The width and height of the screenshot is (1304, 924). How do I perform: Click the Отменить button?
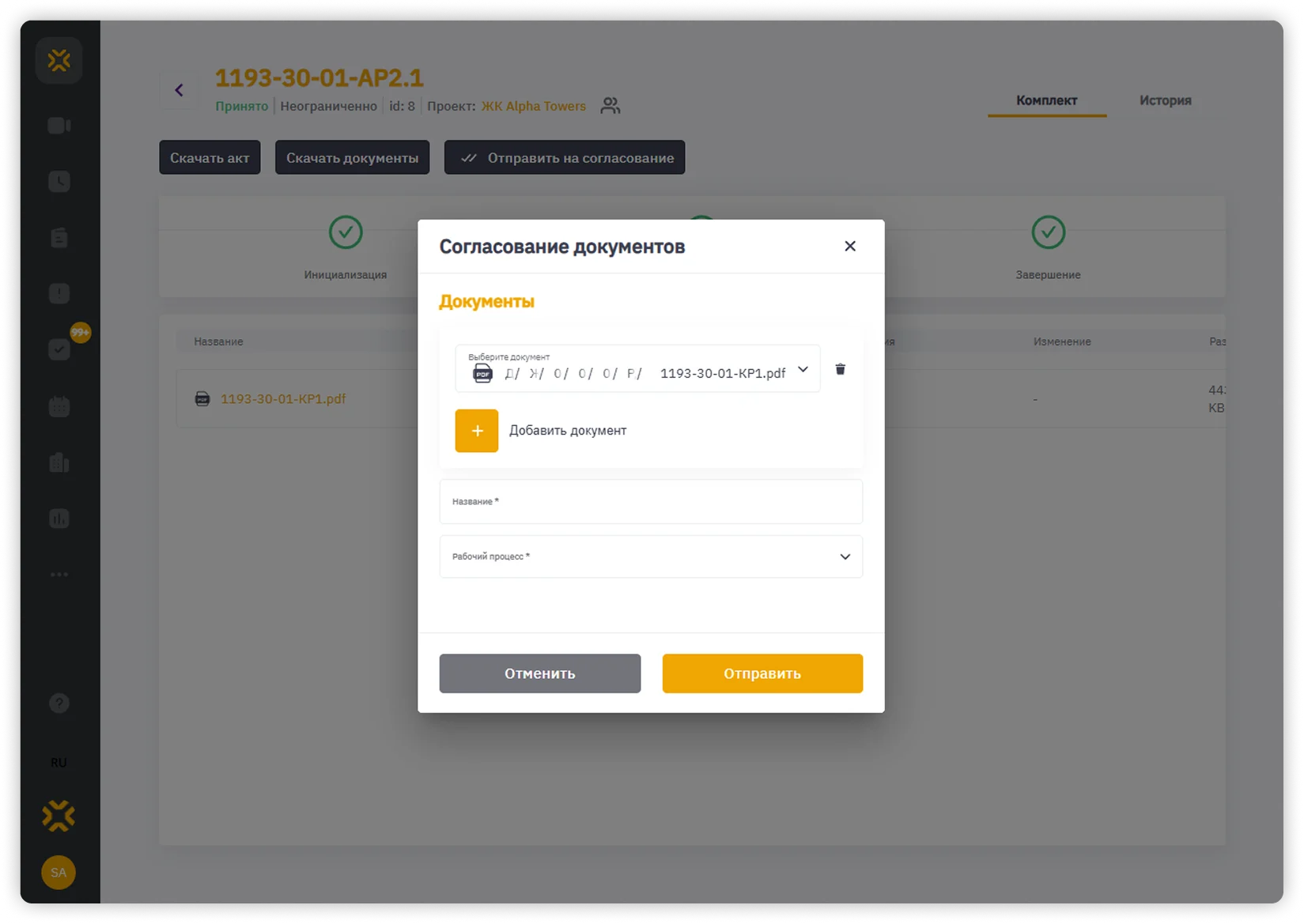click(540, 673)
